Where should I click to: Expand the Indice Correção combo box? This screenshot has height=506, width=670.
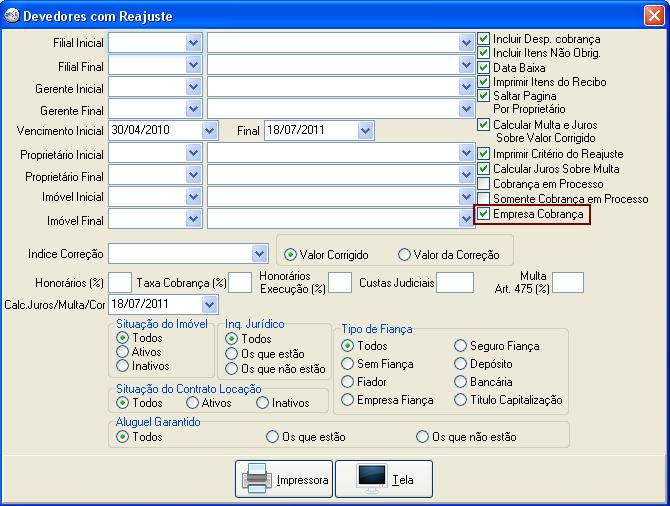click(260, 253)
